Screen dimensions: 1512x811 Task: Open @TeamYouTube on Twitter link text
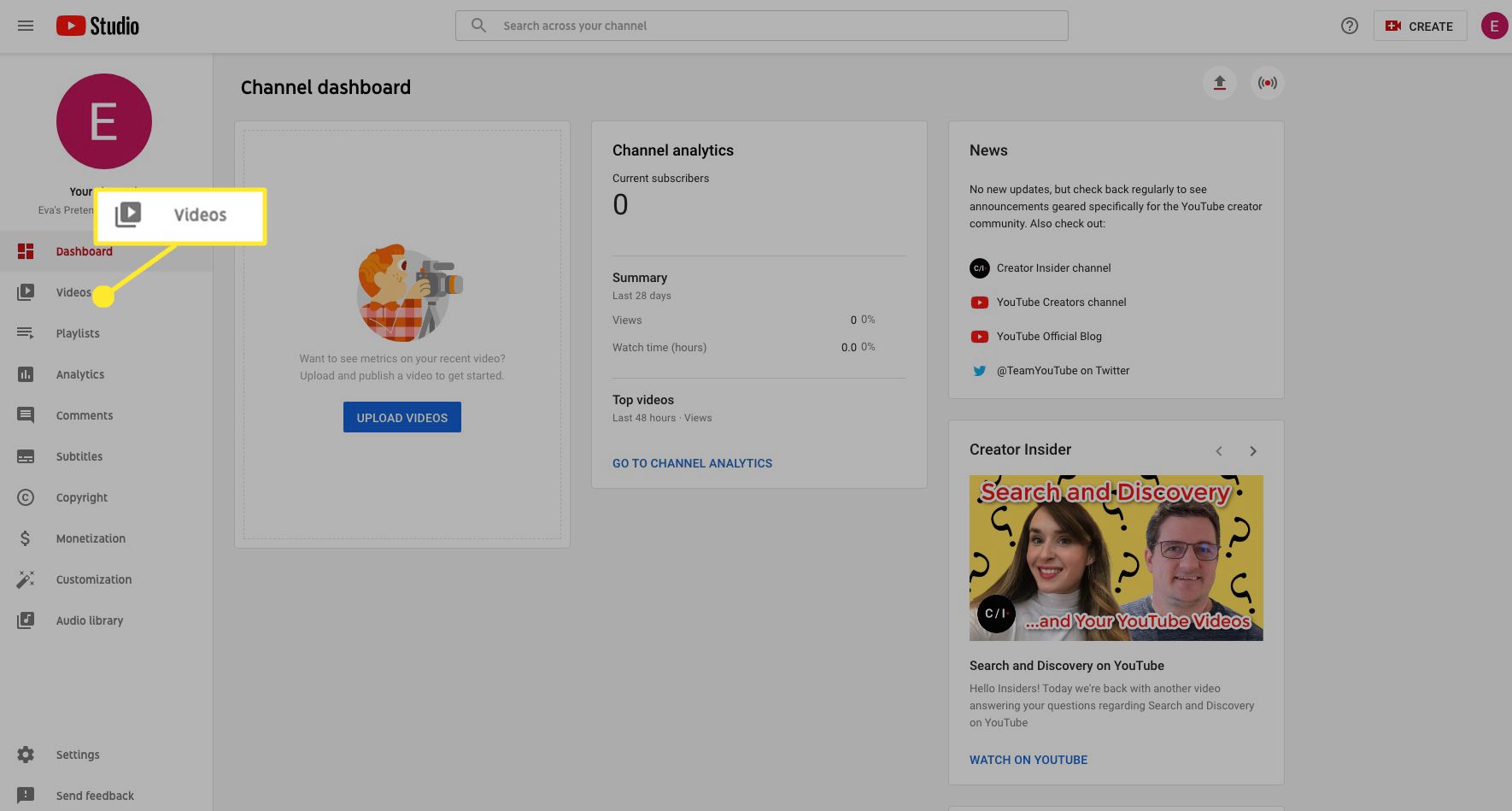(1063, 371)
